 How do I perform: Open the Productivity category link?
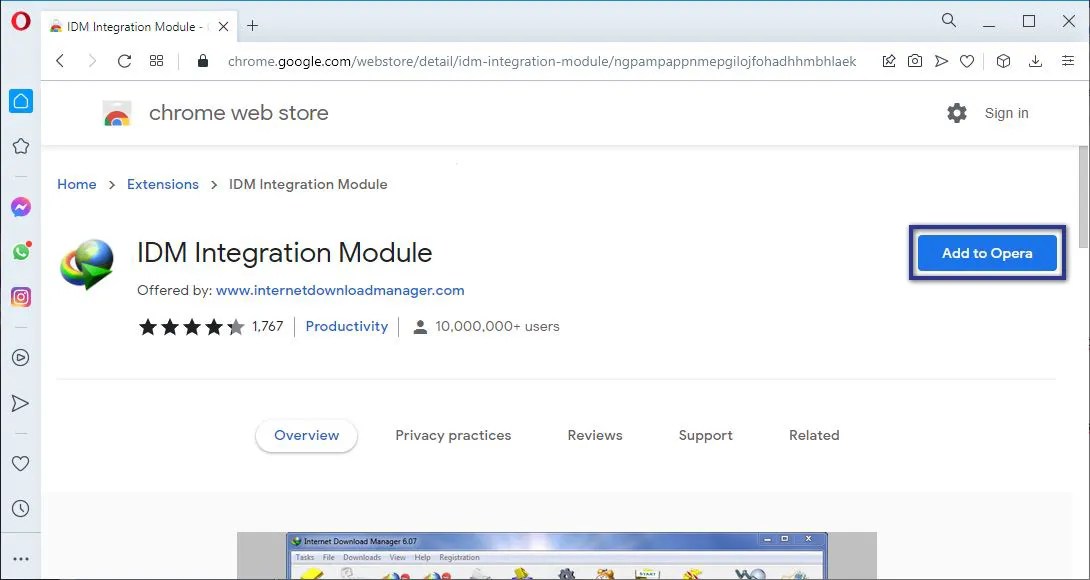click(347, 326)
